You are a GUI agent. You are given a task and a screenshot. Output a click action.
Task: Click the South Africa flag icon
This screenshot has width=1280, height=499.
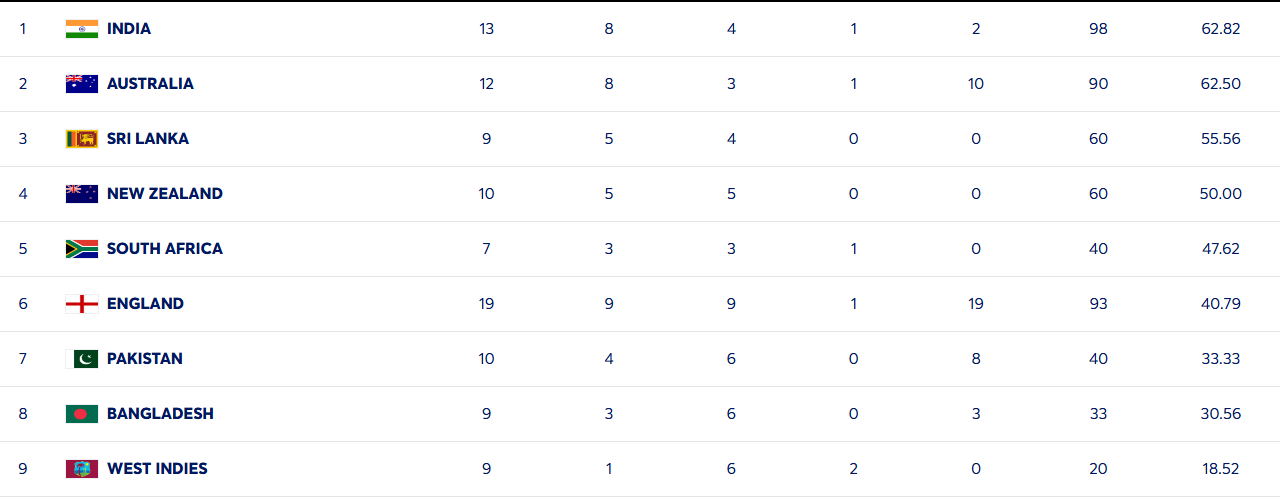(x=82, y=249)
